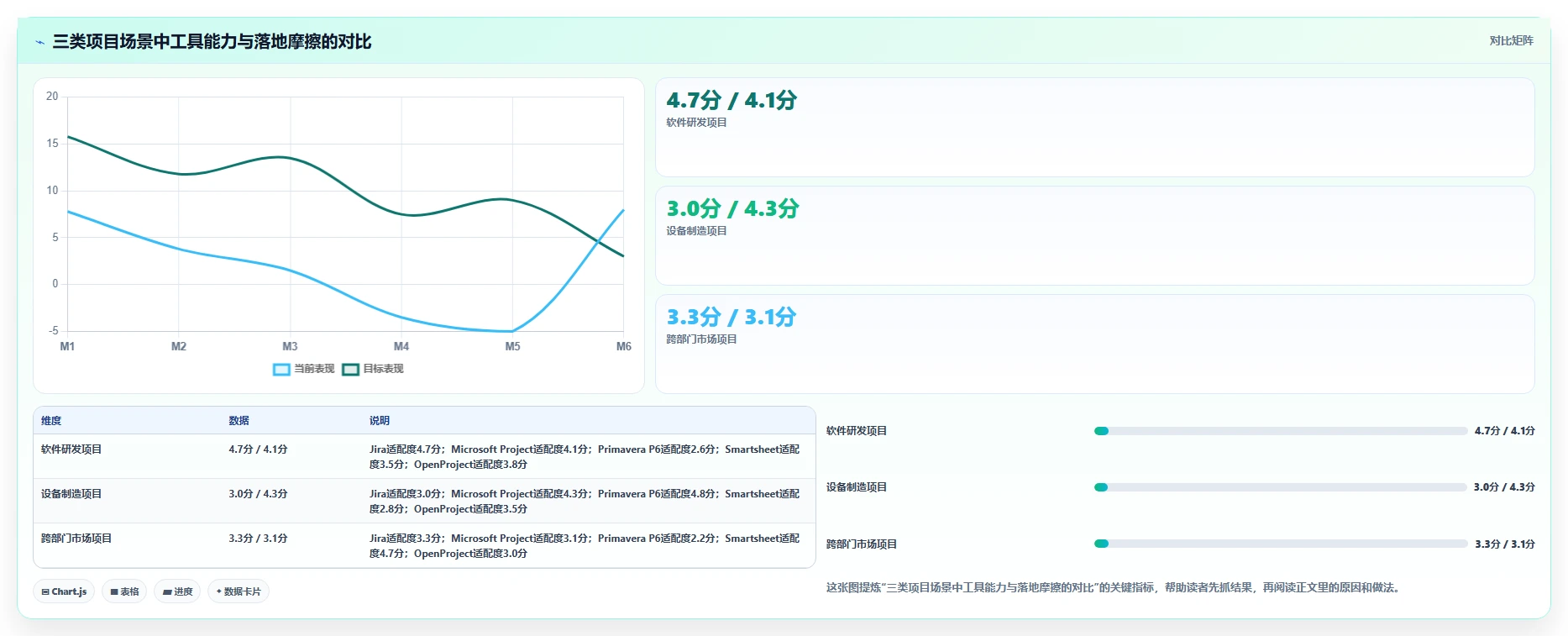Image resolution: width=1568 pixels, height=636 pixels.
Task: Click the M3 axis label on chart
Action: (290, 346)
